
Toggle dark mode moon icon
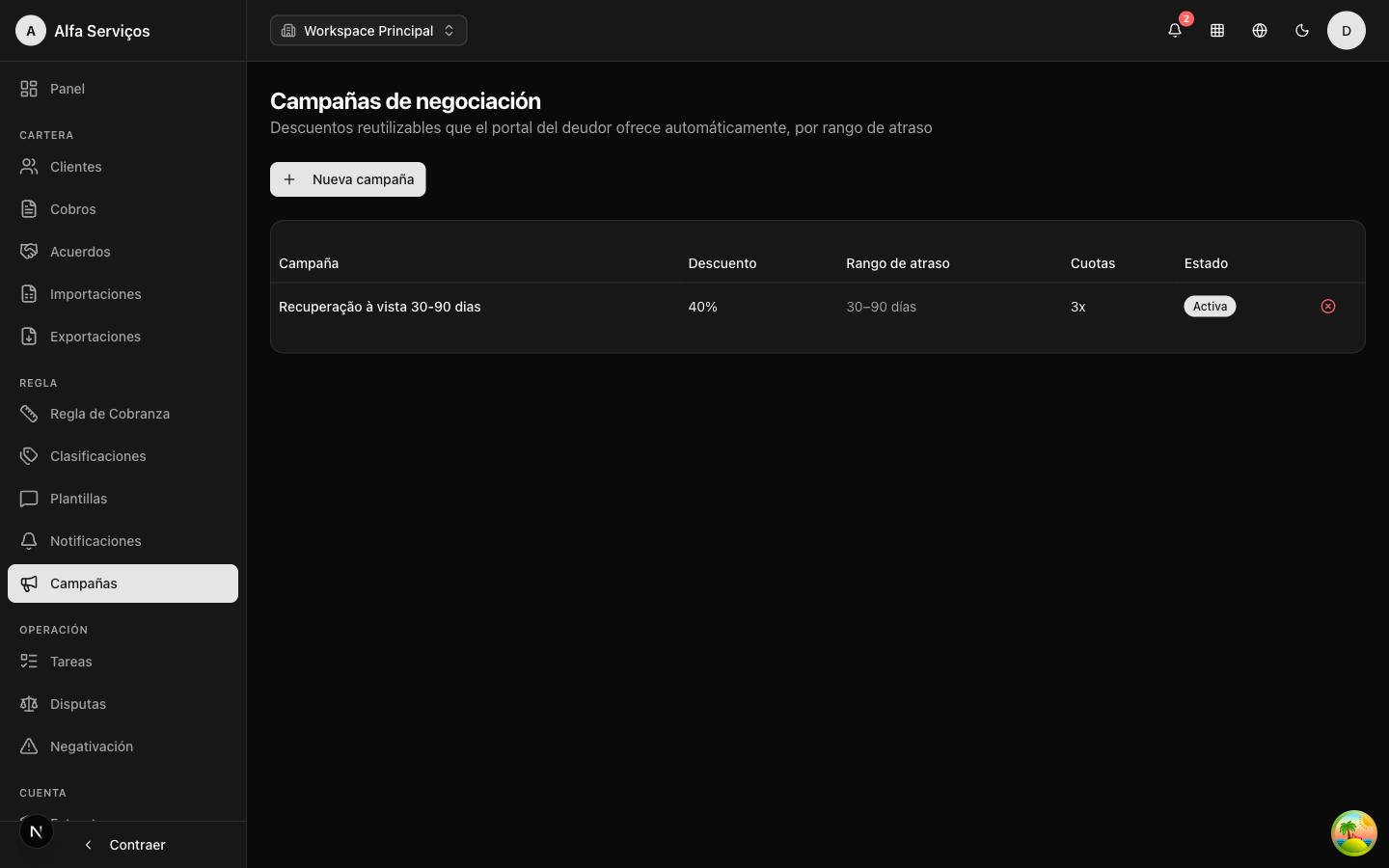pos(1302,31)
